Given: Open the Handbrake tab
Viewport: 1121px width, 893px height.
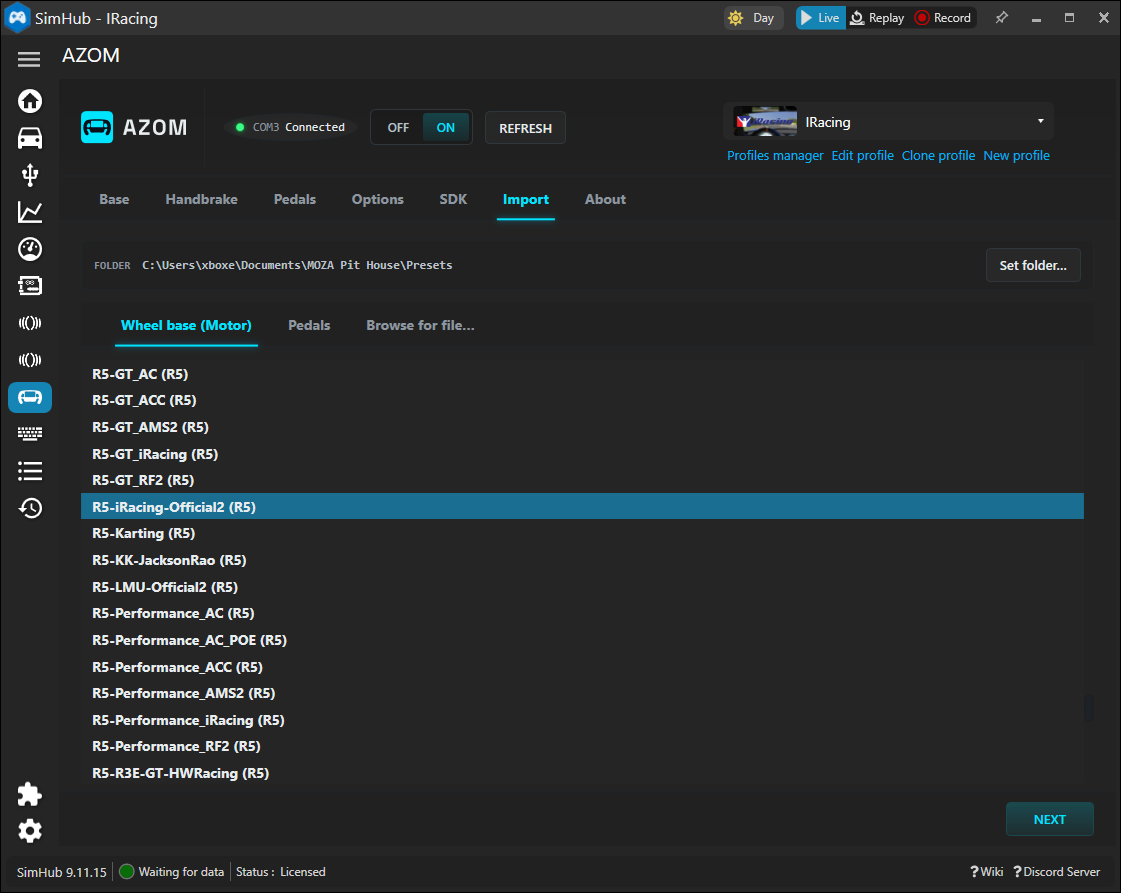Looking at the screenshot, I should [x=202, y=199].
